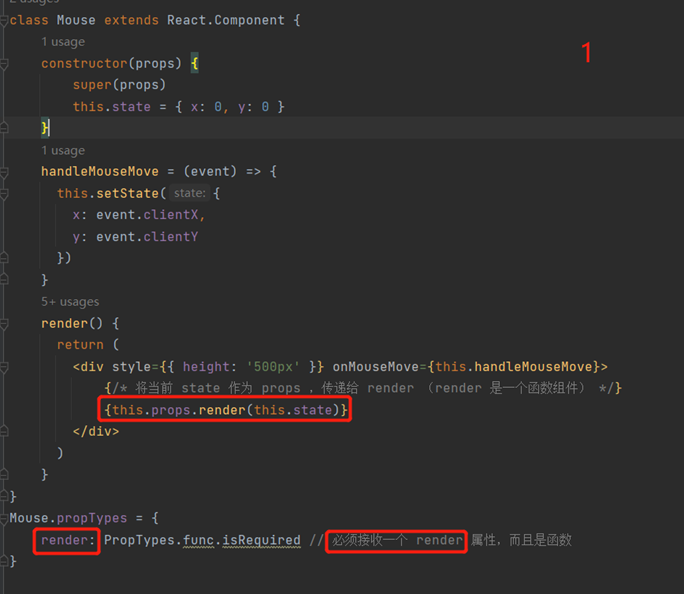
Task: Place cursor on 'class' keyword
Action: pyautogui.click(x=29, y=20)
